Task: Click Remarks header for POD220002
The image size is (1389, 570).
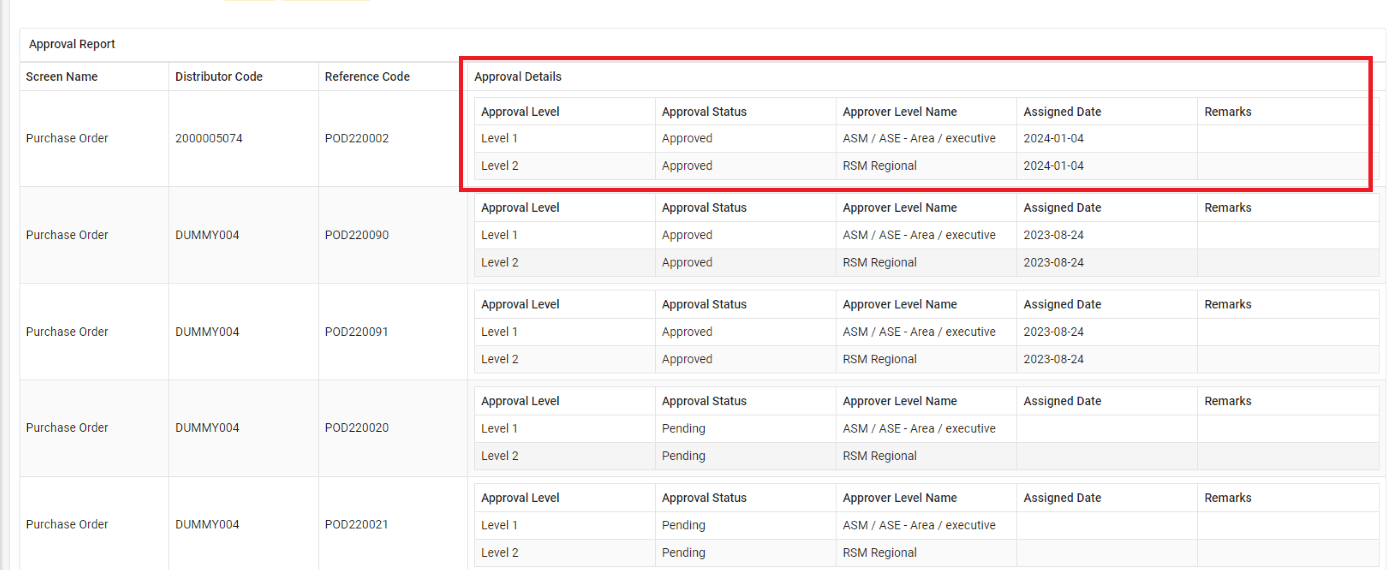Action: (1228, 112)
